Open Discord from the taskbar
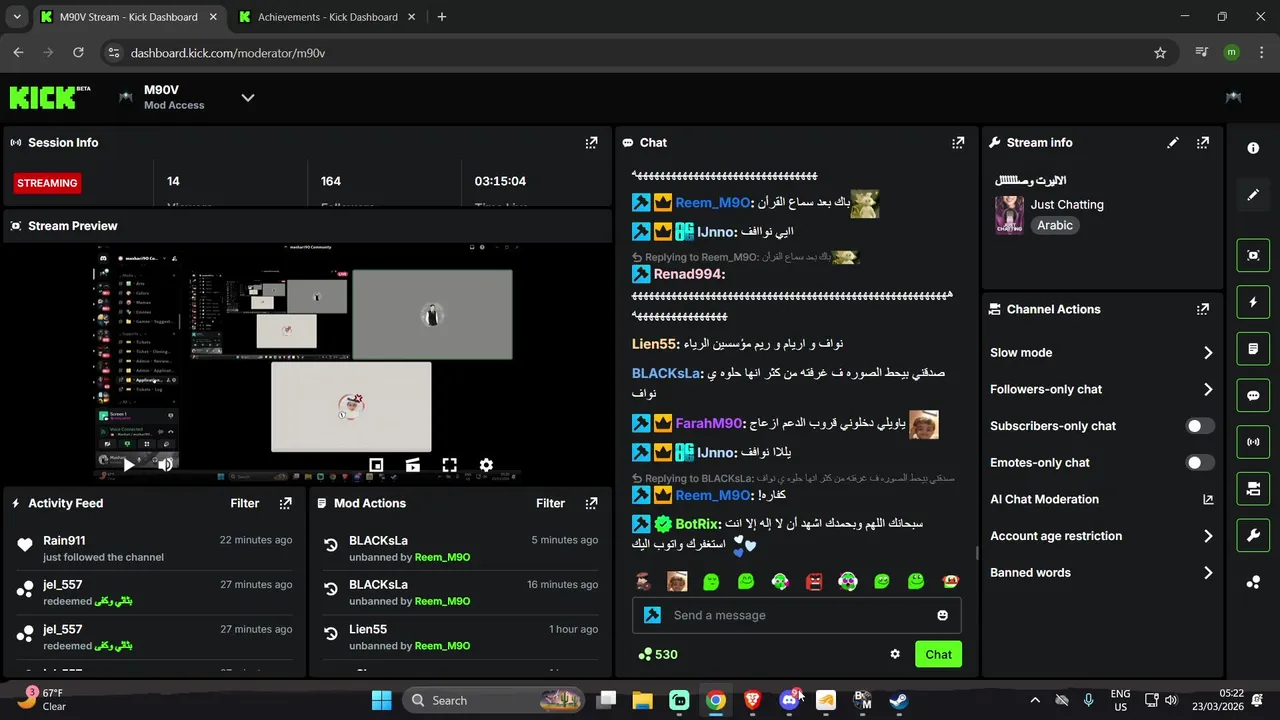1280x720 pixels. [789, 700]
